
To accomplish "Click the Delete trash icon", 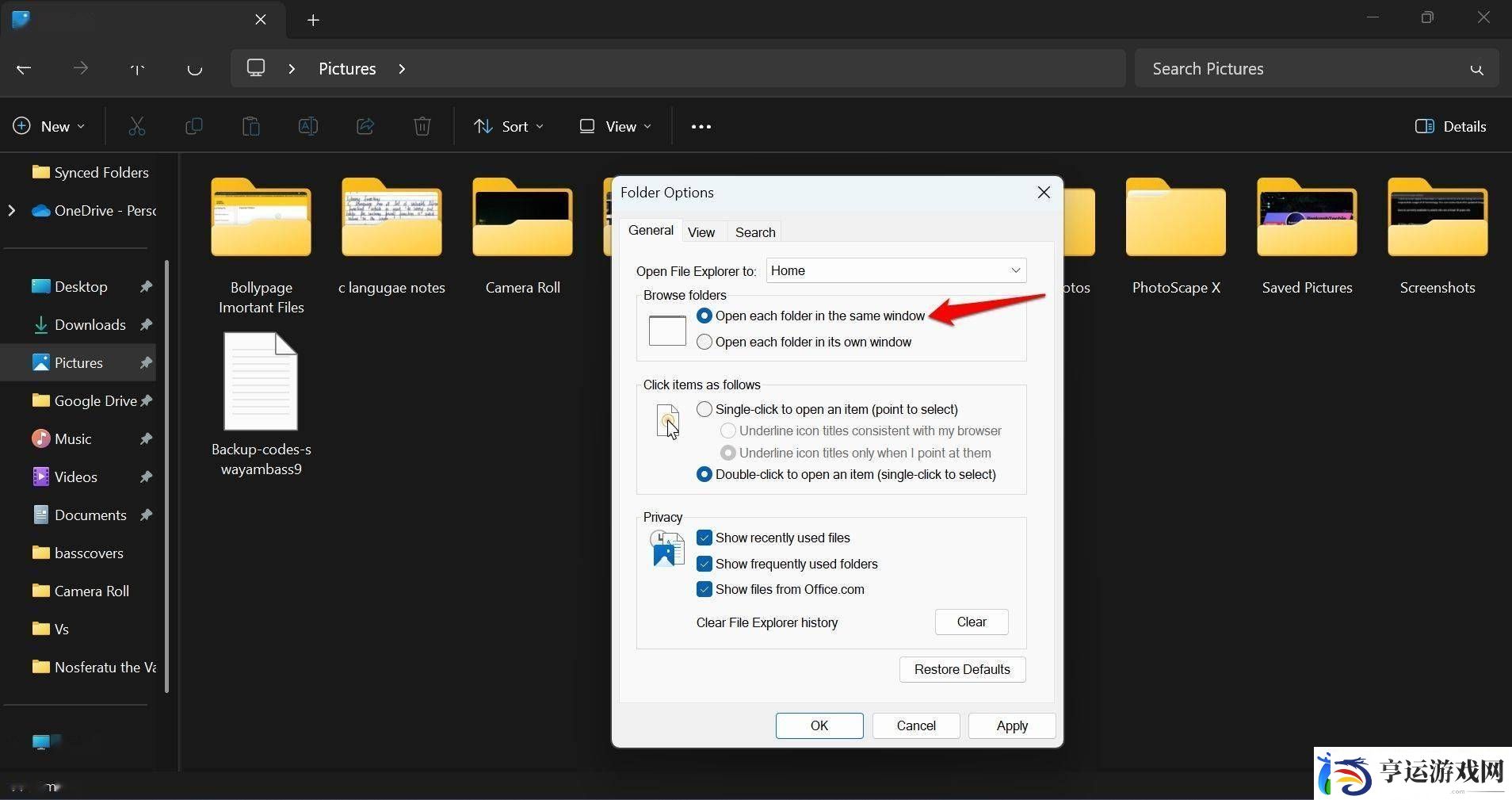I will tap(422, 126).
